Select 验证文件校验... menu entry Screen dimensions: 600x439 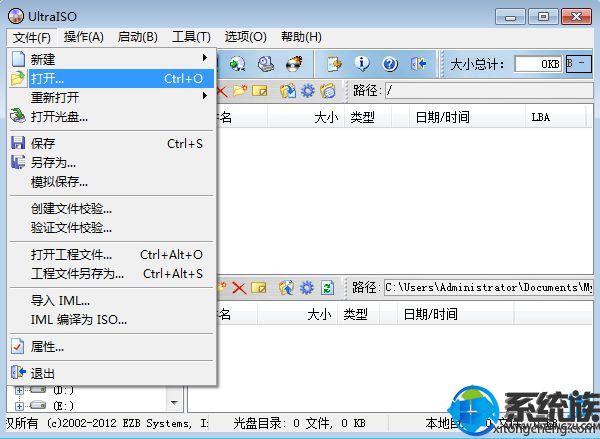point(112,228)
